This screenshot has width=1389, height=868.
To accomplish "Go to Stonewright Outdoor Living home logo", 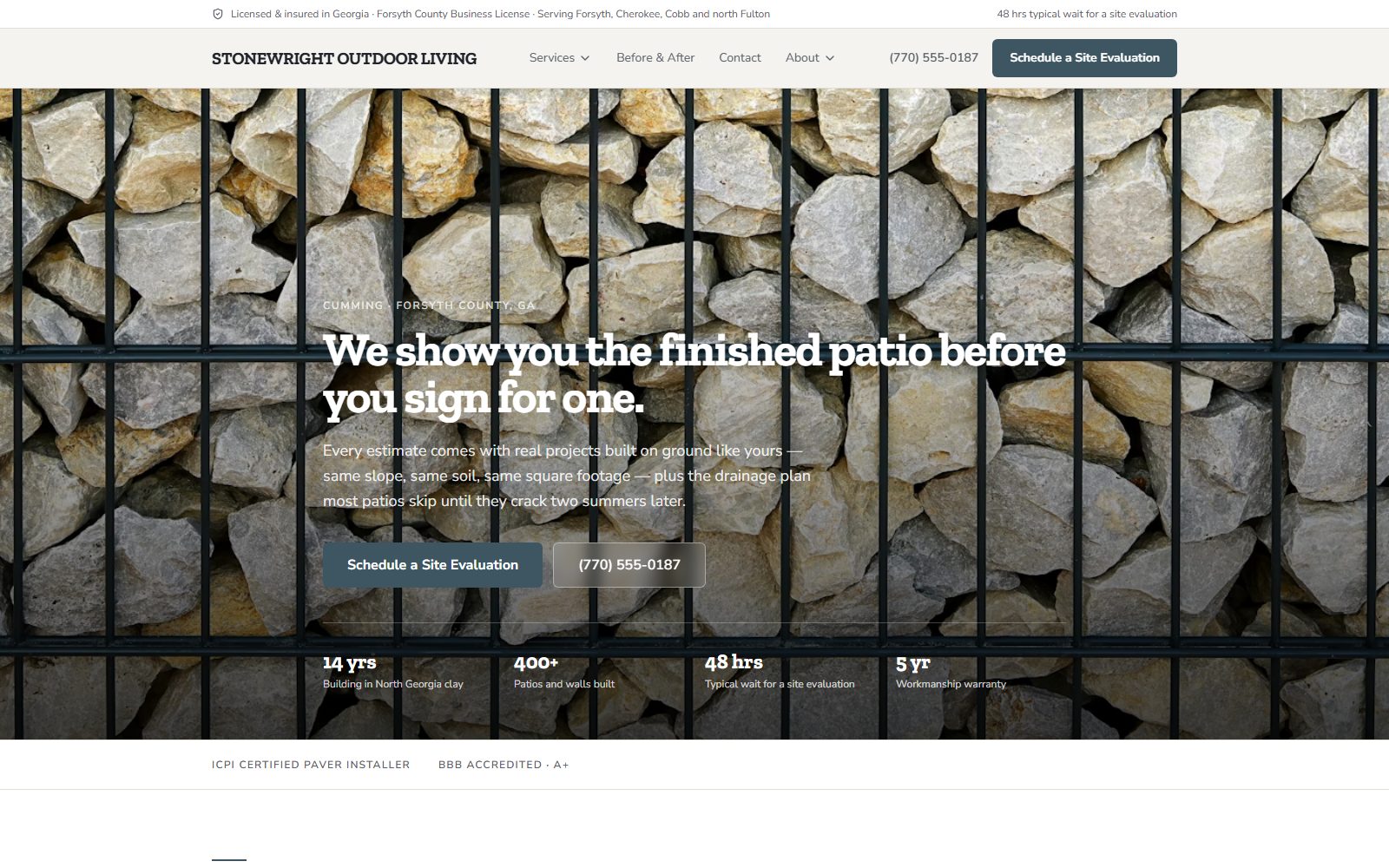I will 344,58.
